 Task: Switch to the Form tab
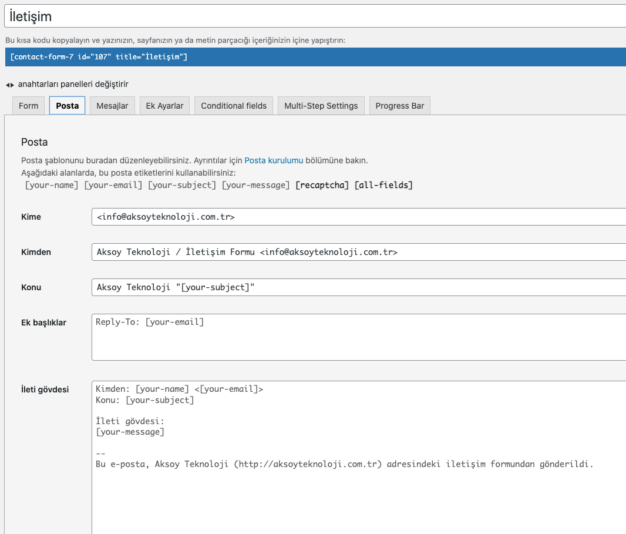29,106
